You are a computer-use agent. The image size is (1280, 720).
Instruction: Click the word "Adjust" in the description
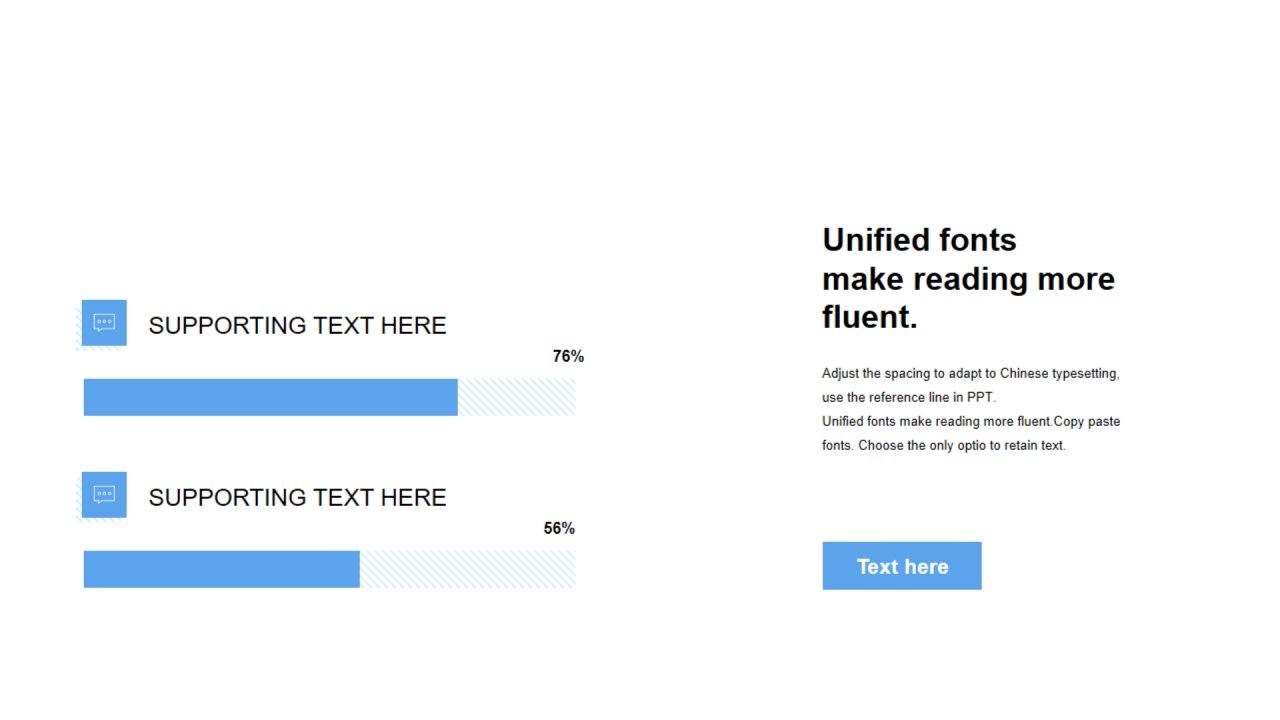pos(841,374)
